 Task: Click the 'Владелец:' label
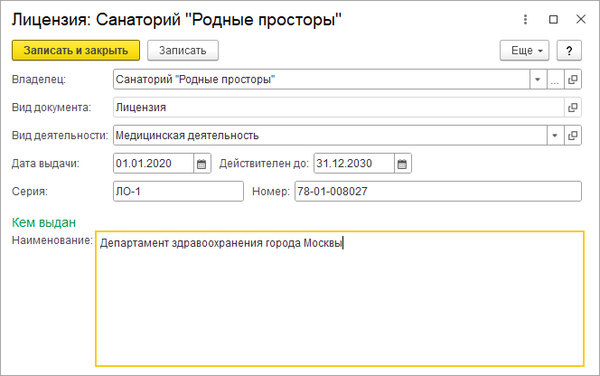click(x=39, y=80)
